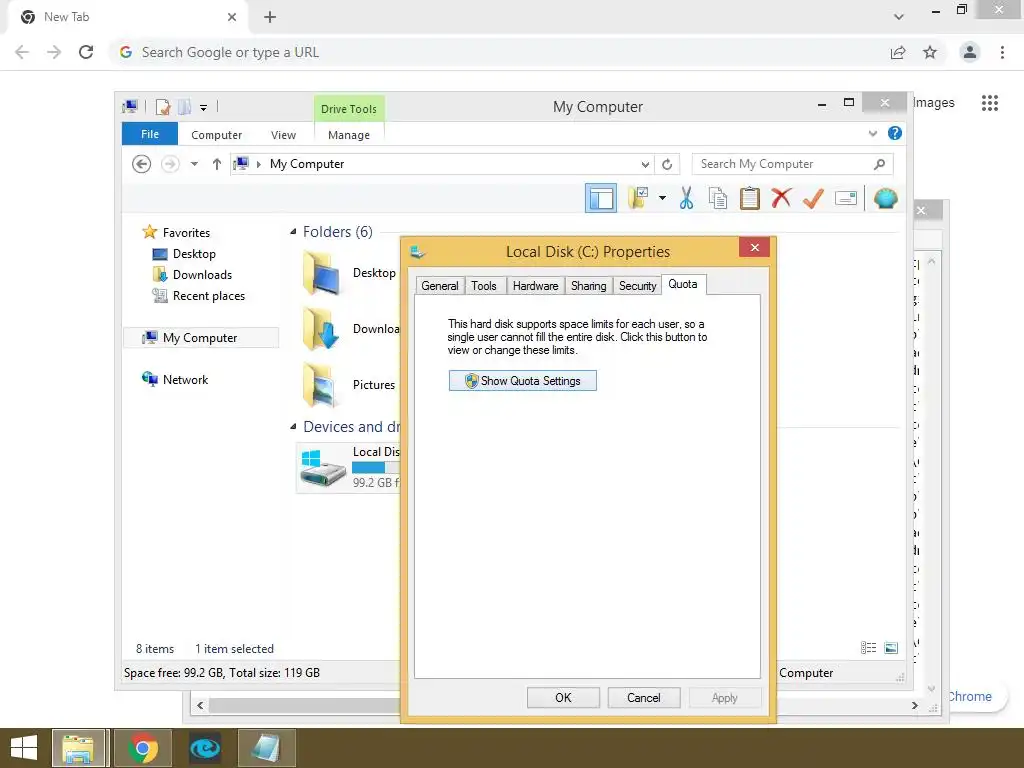Click Google Chrome in the taskbar
Image resolution: width=1024 pixels, height=768 pixels.
click(143, 748)
